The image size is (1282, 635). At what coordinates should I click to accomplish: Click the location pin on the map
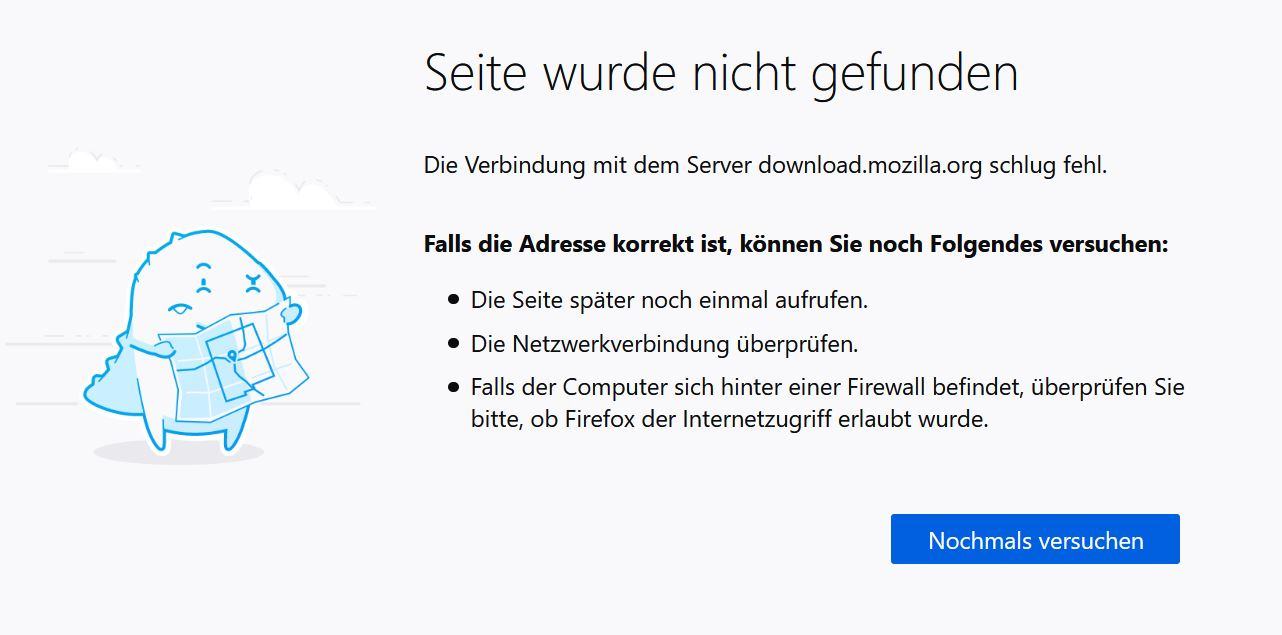(232, 354)
